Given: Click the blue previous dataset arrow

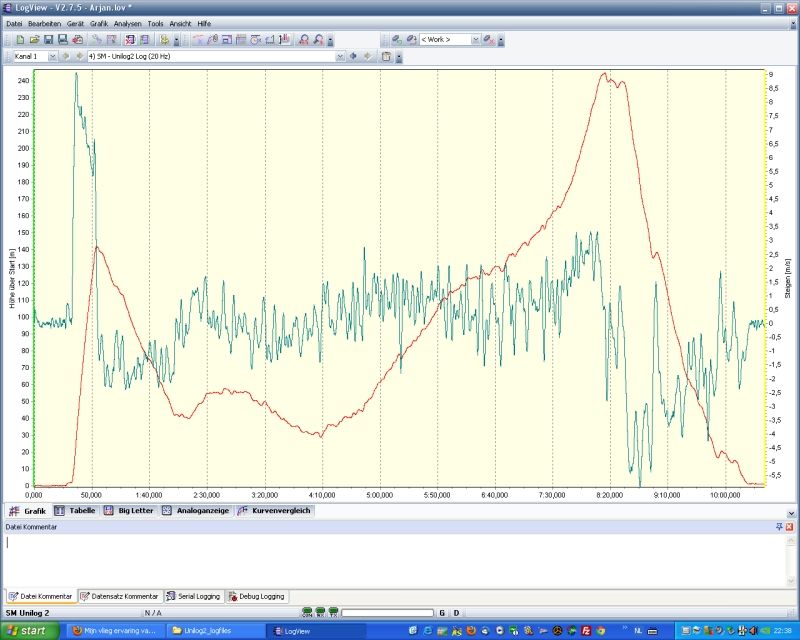Looking at the screenshot, I should coord(353,57).
